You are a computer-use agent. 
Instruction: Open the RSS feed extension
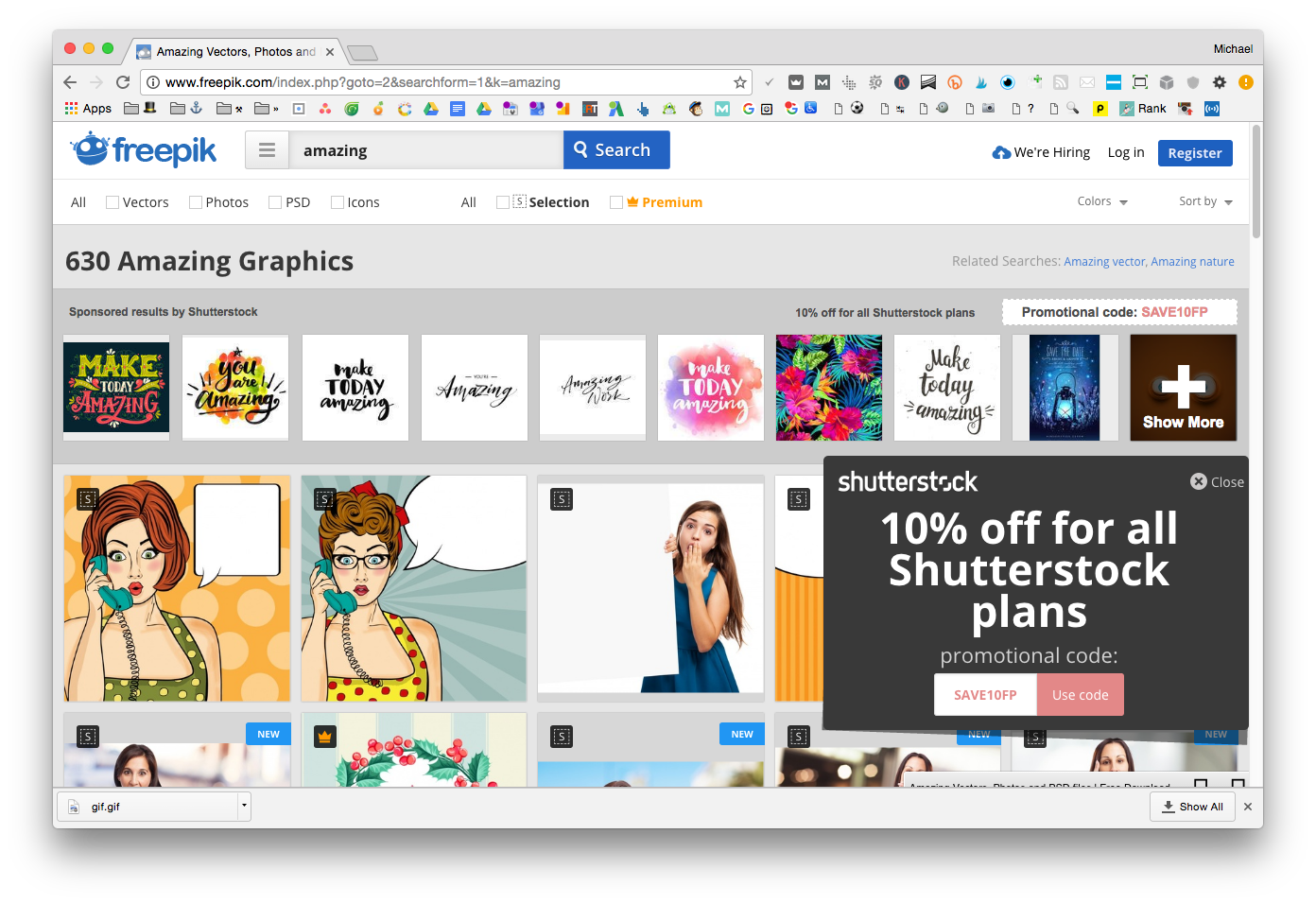pos(1061,82)
